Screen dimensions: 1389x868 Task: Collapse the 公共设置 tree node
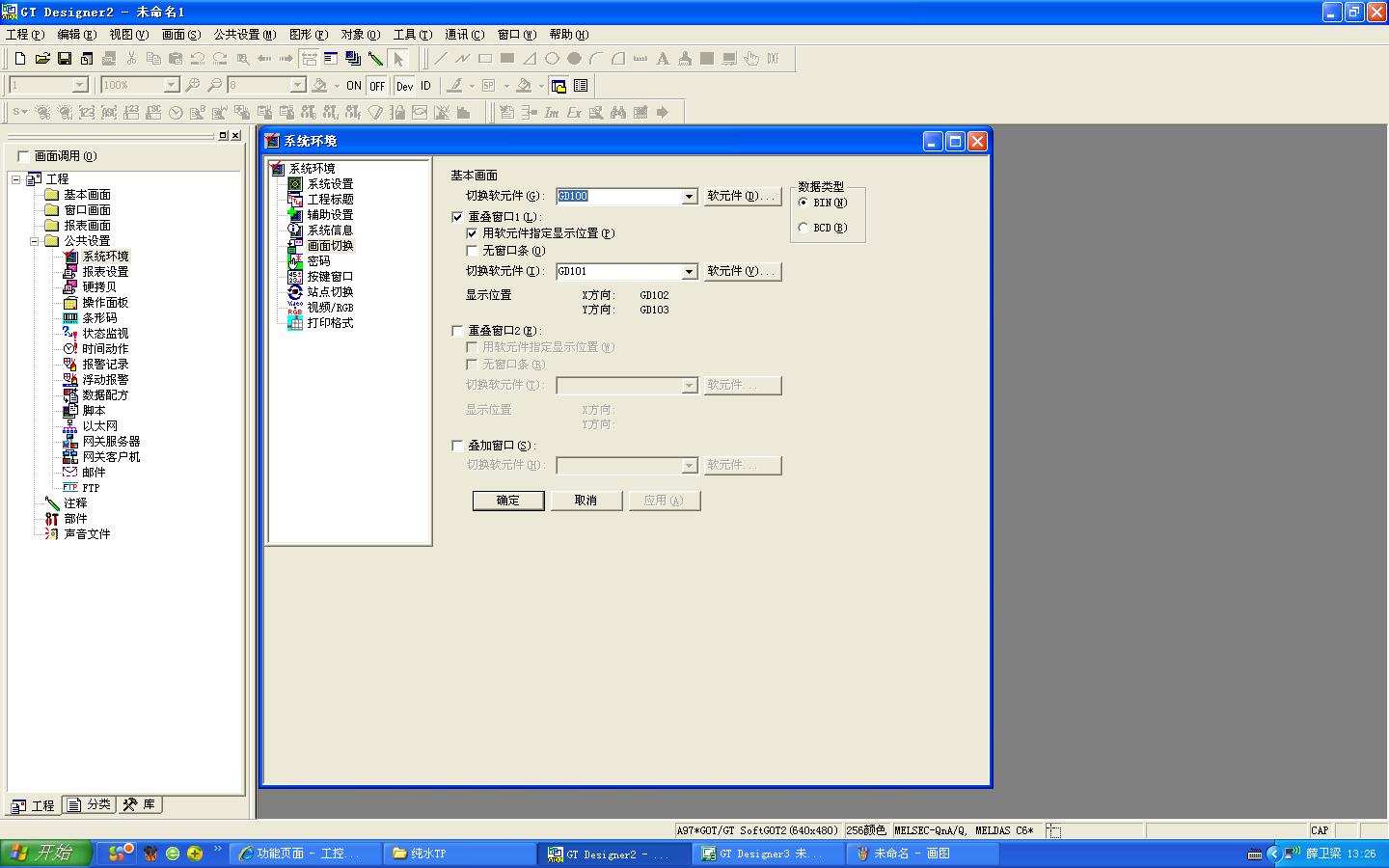pos(34,241)
